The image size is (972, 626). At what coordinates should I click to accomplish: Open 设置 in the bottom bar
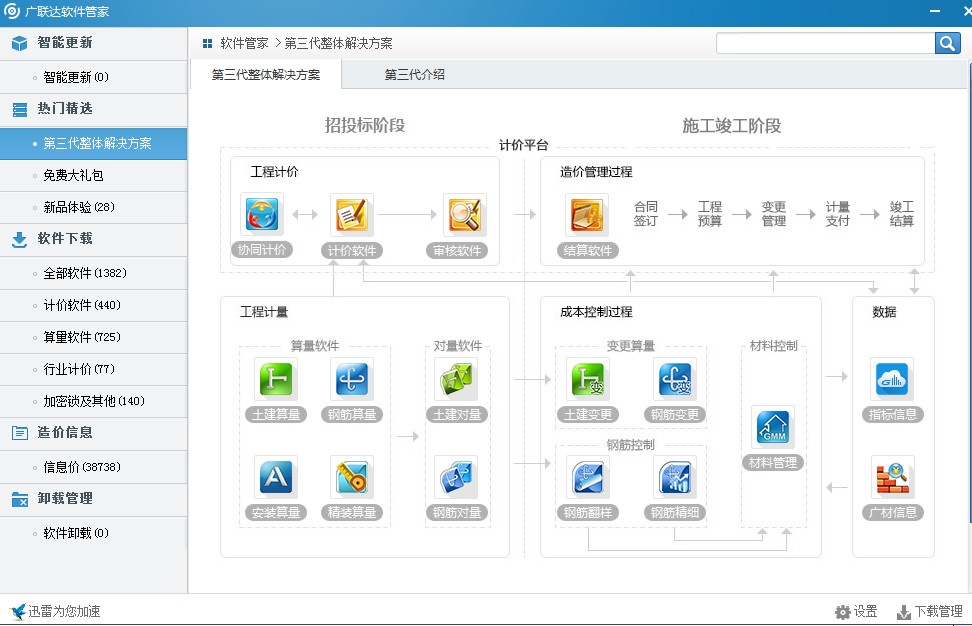point(856,612)
